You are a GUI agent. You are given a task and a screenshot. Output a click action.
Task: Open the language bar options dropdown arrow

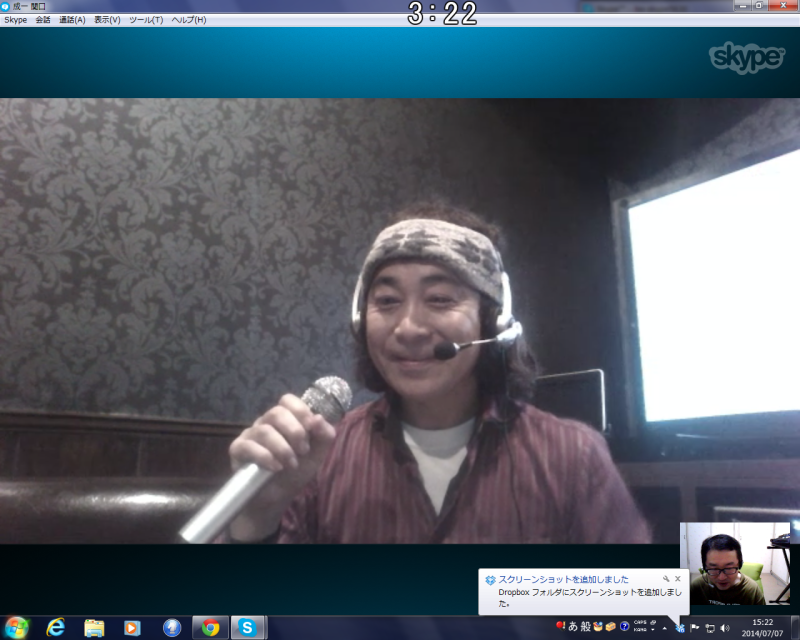point(653,630)
